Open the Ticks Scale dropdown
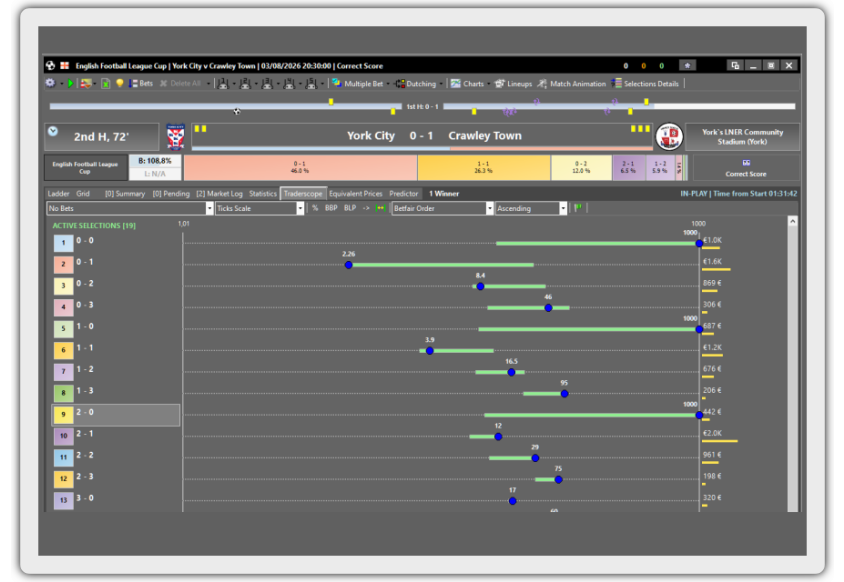This screenshot has width=844, height=582. click(260, 208)
